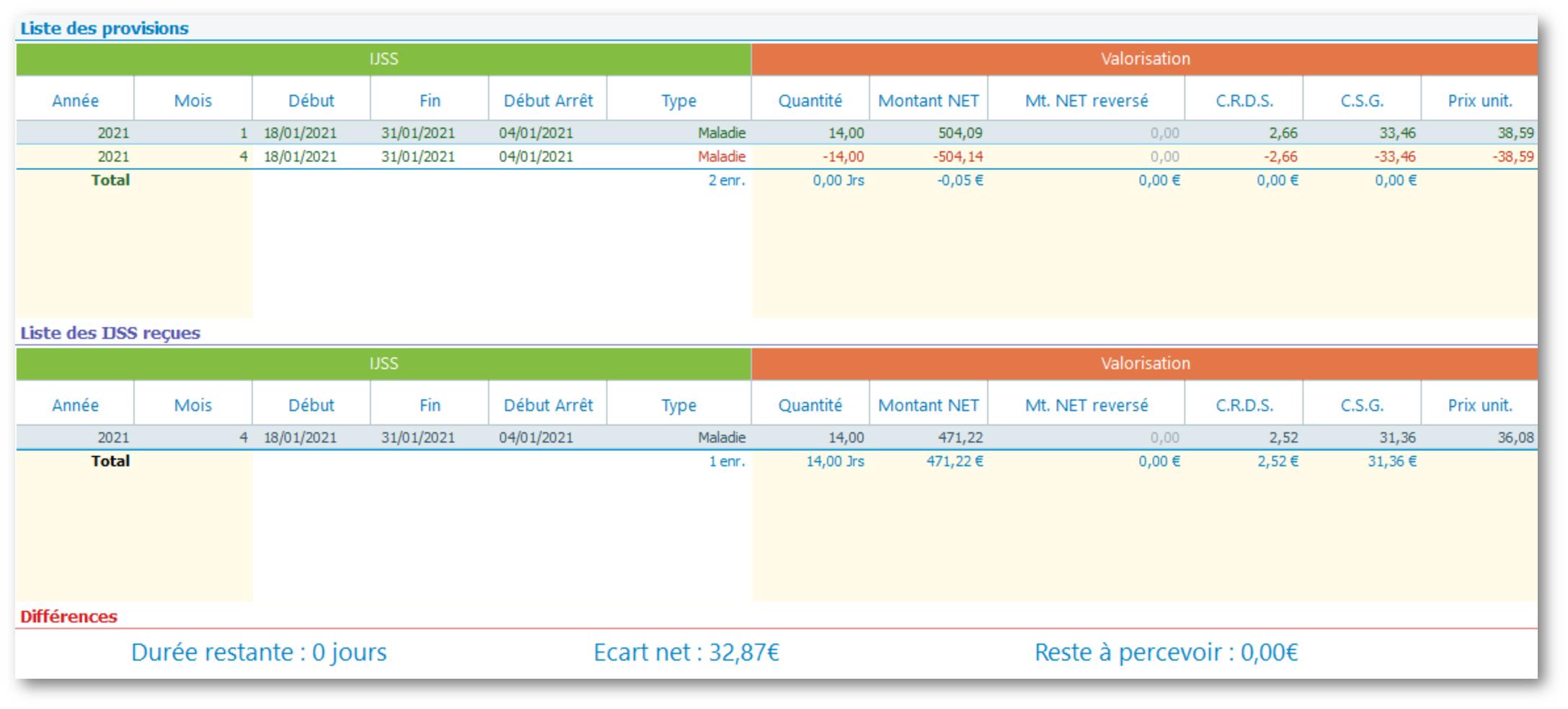Click the "Liste des IJSS reçues" section title
Screen dimensions: 1568x709
[110, 333]
